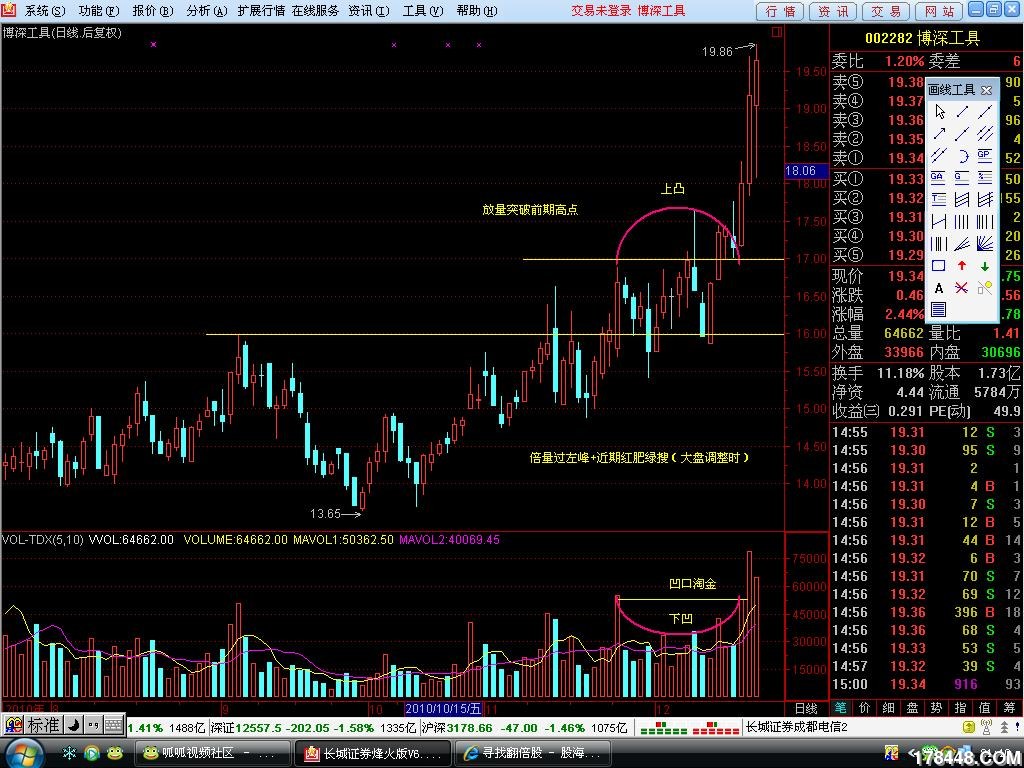
Task: Select the GP golden ratio line tool
Action: click(985, 155)
